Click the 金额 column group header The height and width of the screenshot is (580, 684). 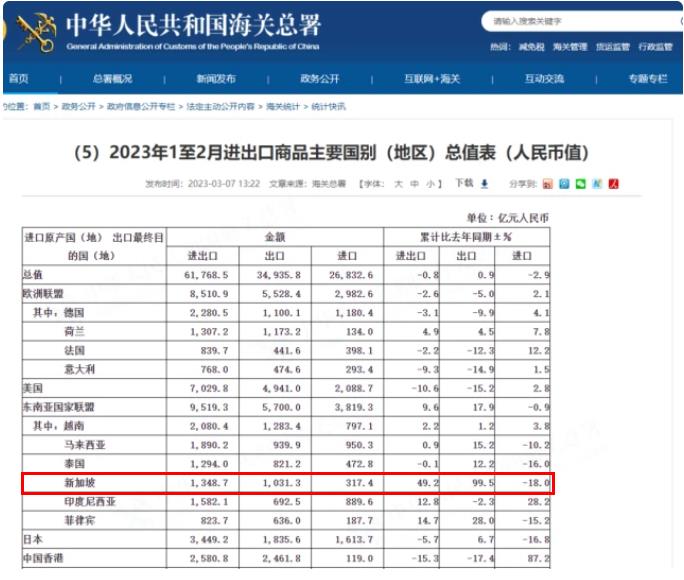[x=275, y=237]
